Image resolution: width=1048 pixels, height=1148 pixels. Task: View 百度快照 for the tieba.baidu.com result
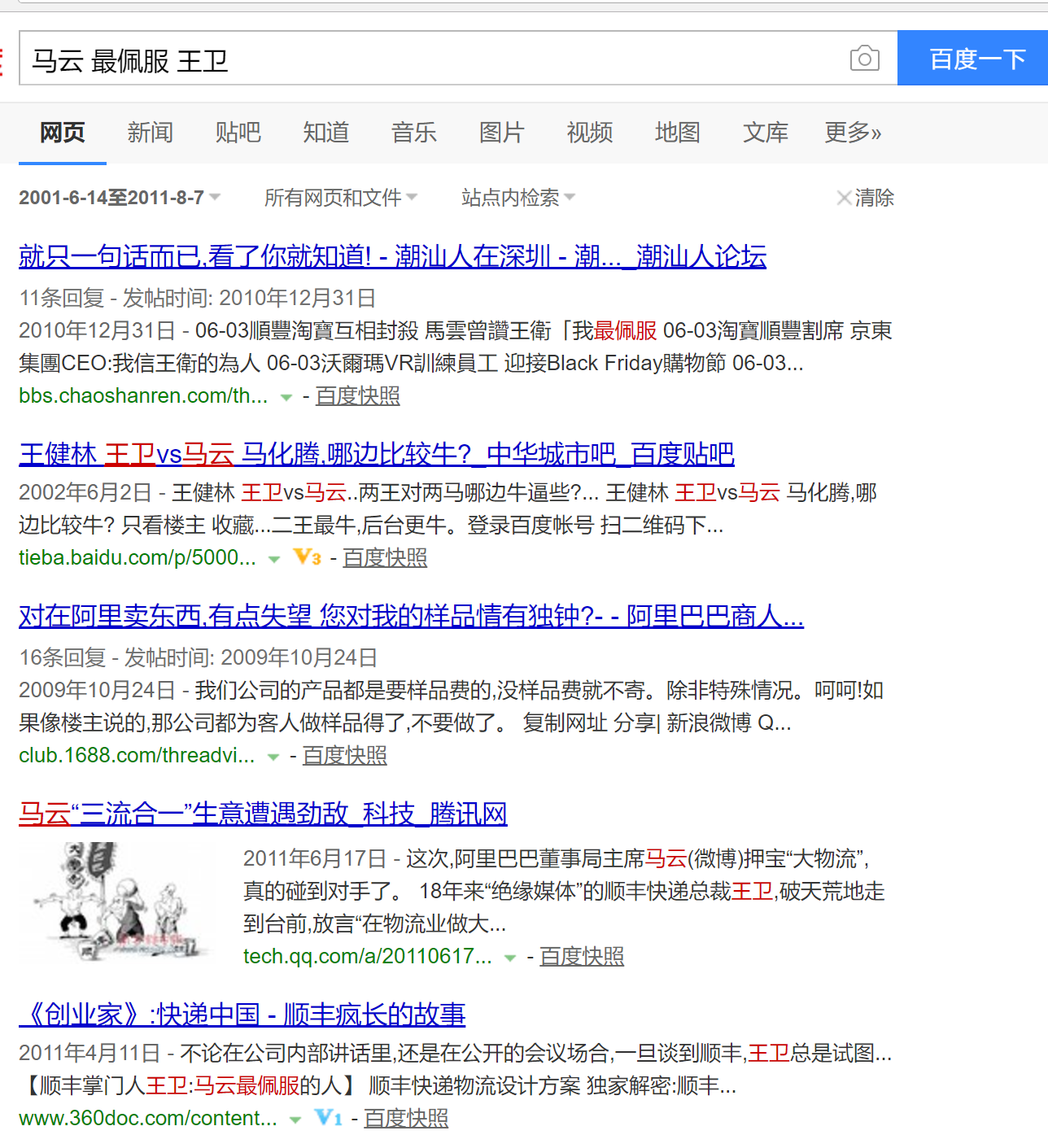pyautogui.click(x=385, y=557)
